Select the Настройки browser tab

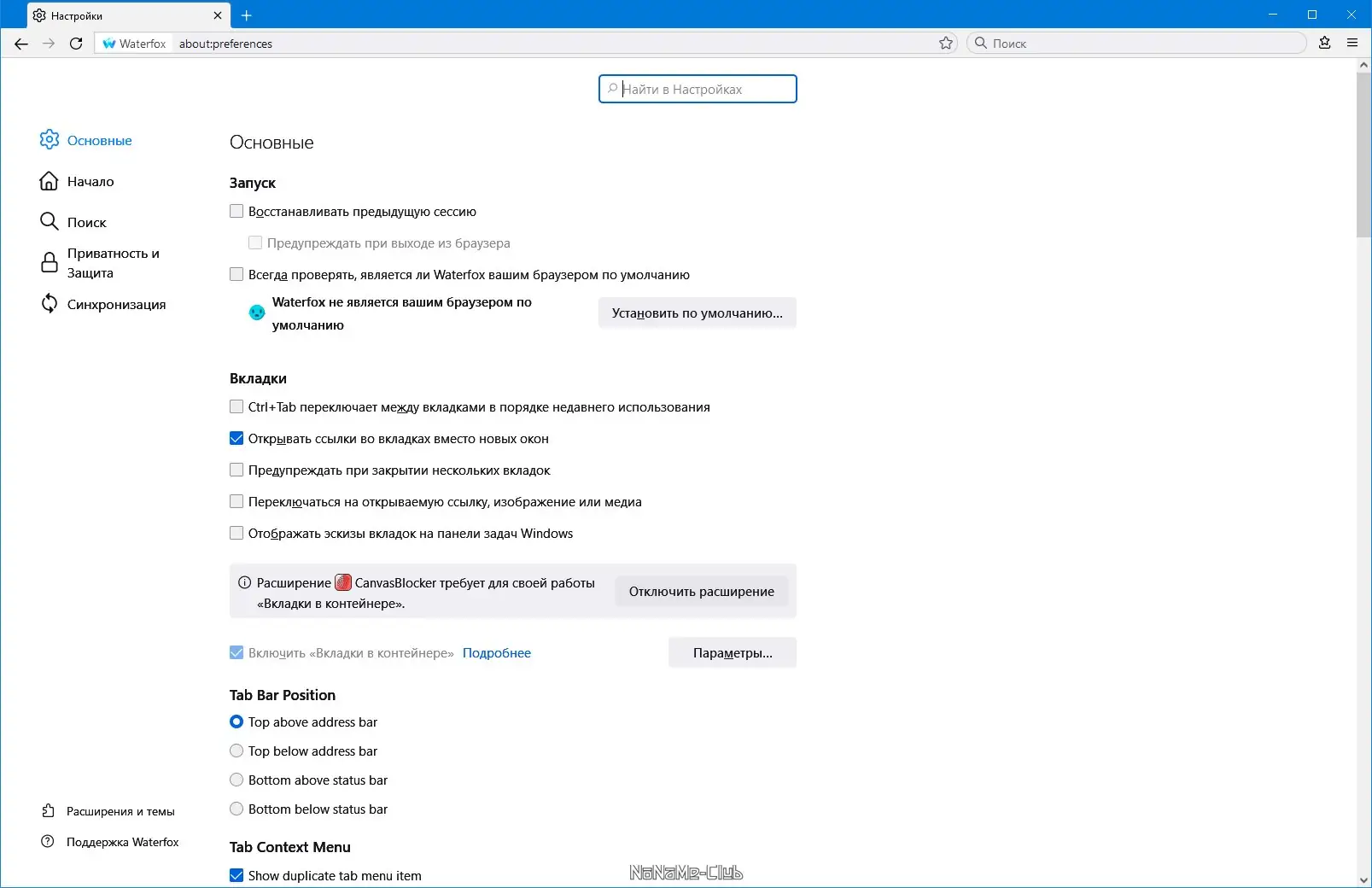(127, 15)
